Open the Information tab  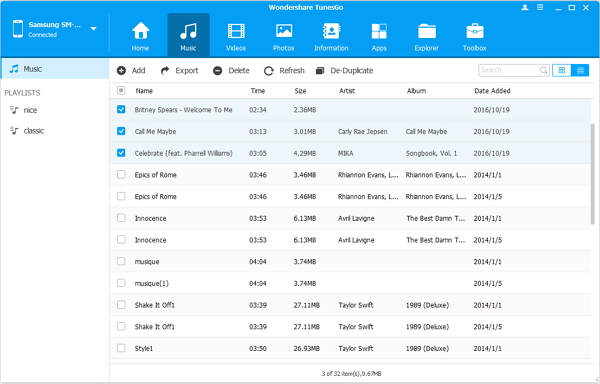pos(331,36)
